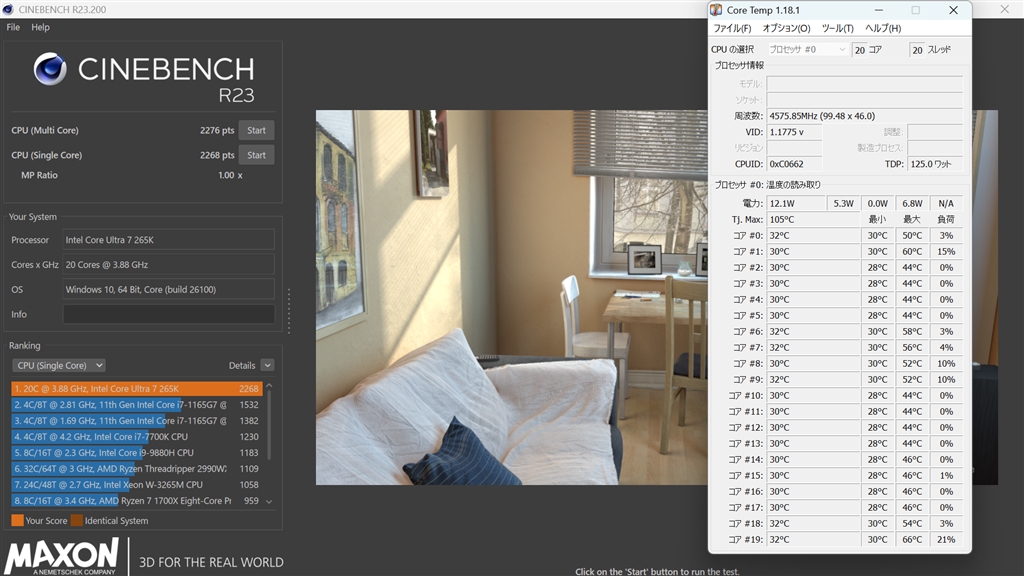Image resolution: width=1024 pixels, height=576 pixels.
Task: Click the orange Your Score swatch
Action: (18, 520)
